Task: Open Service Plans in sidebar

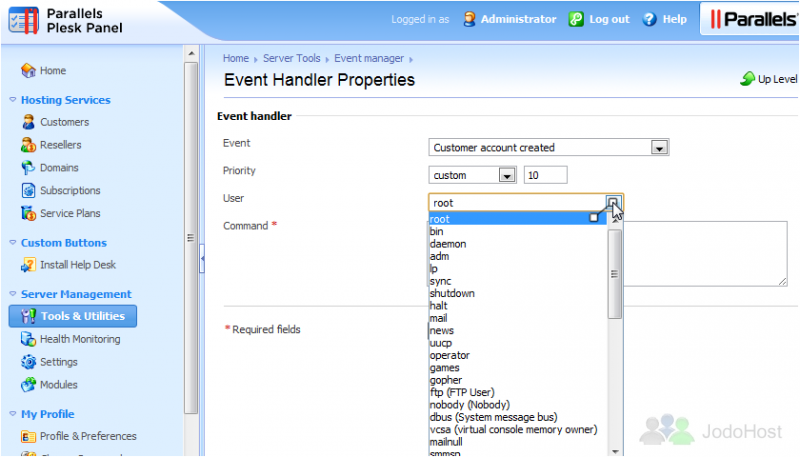Action: click(70, 213)
